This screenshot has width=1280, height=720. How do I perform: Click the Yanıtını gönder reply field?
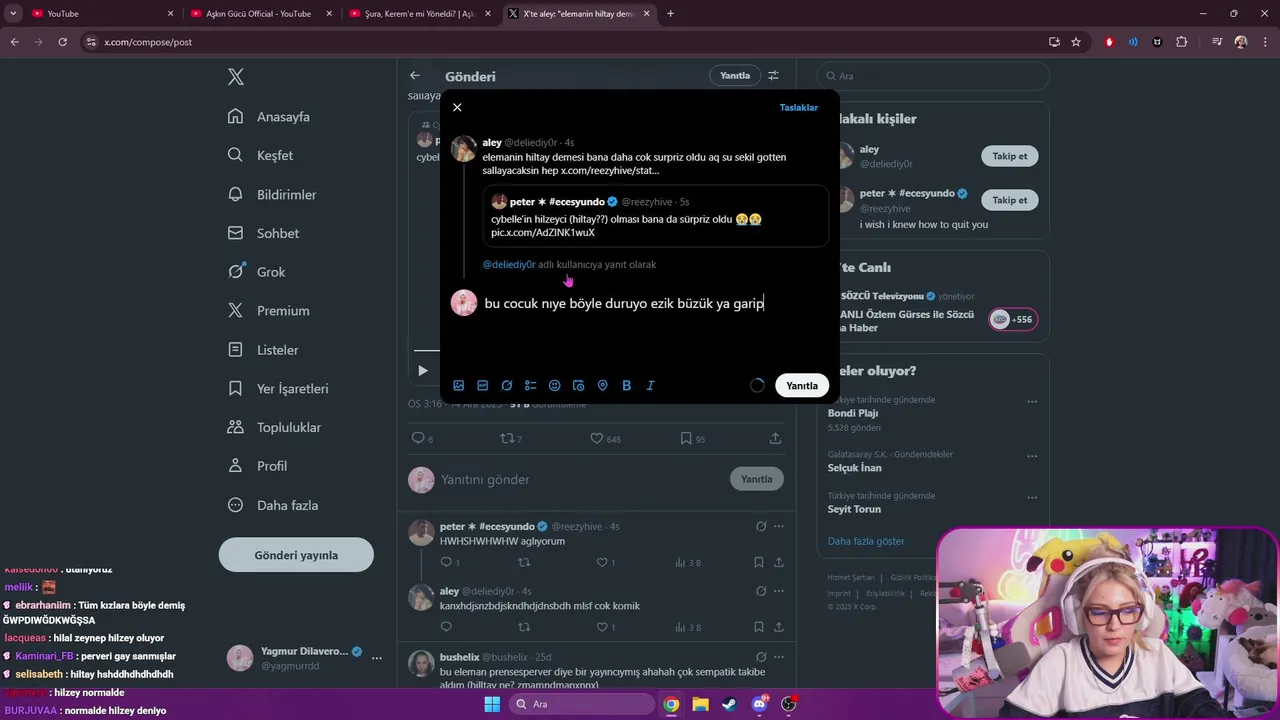point(580,479)
